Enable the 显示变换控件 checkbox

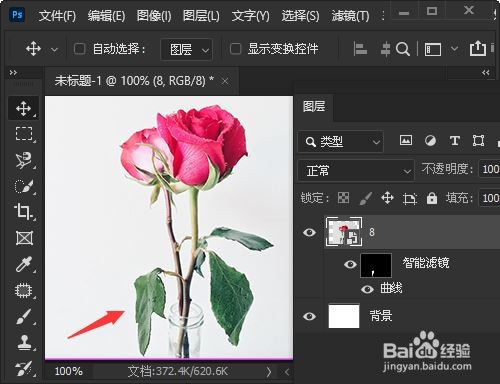tap(235, 49)
